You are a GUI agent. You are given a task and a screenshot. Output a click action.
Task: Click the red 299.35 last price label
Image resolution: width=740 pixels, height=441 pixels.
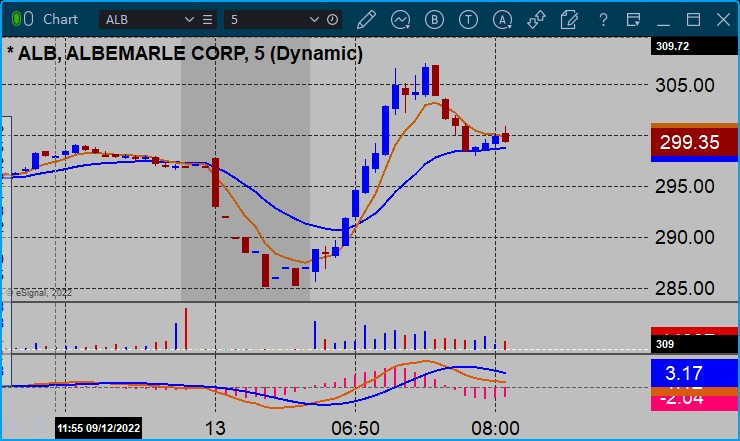pos(694,142)
